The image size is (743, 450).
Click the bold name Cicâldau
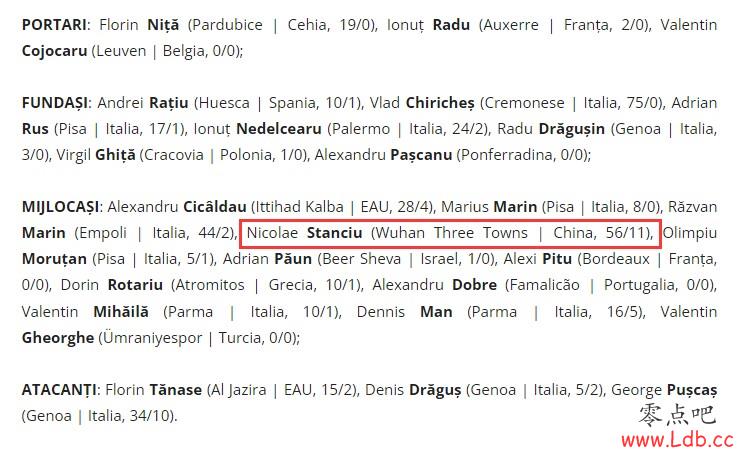(215, 207)
